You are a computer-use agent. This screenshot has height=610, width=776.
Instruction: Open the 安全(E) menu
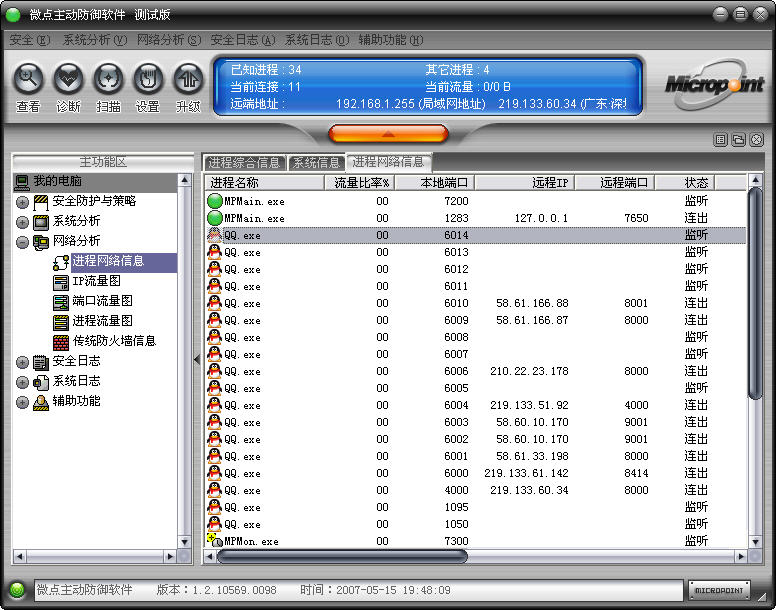point(30,40)
